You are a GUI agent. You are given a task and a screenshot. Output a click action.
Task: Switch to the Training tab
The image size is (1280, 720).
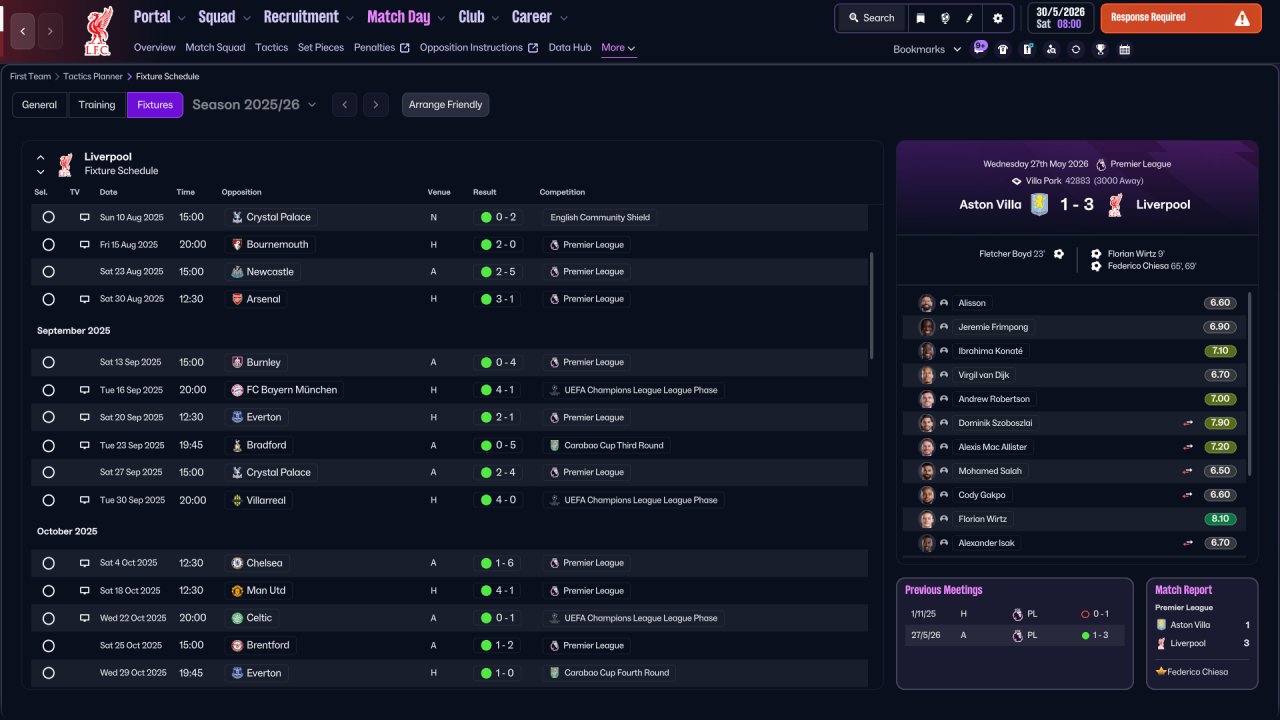pyautogui.click(x=97, y=105)
